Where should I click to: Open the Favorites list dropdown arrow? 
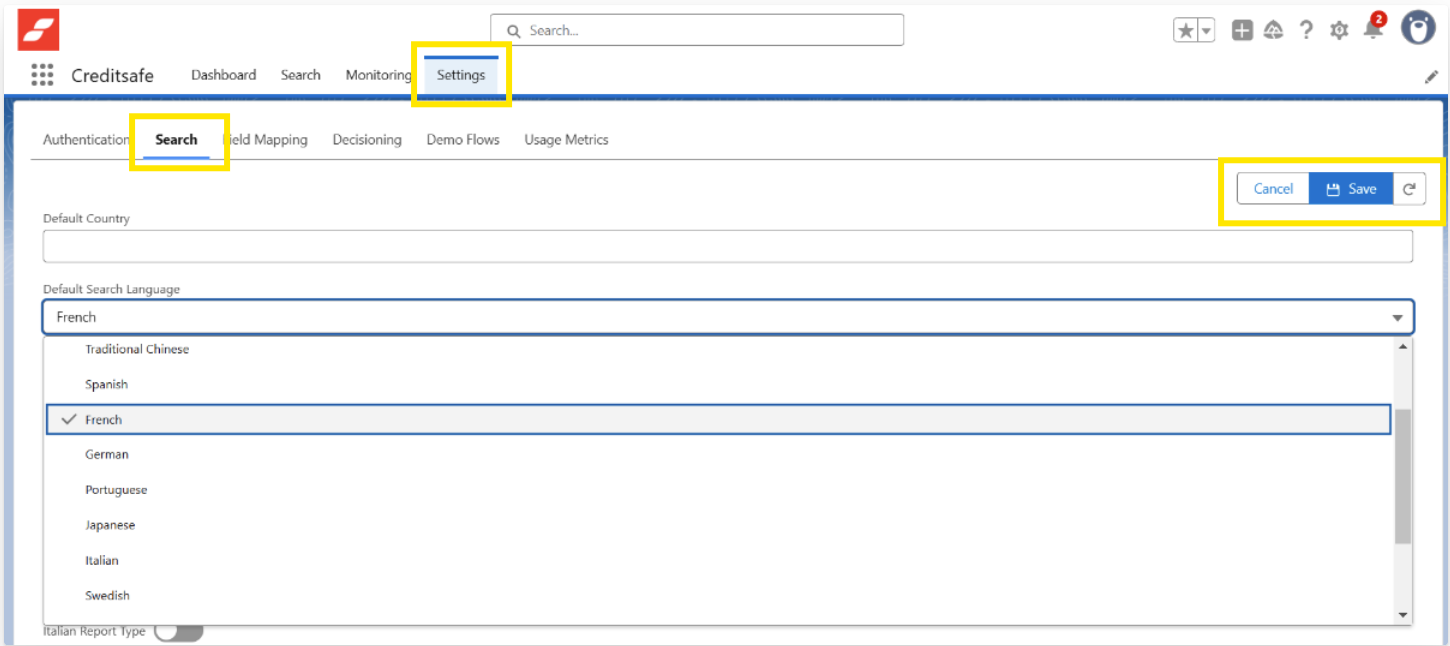coord(1206,30)
